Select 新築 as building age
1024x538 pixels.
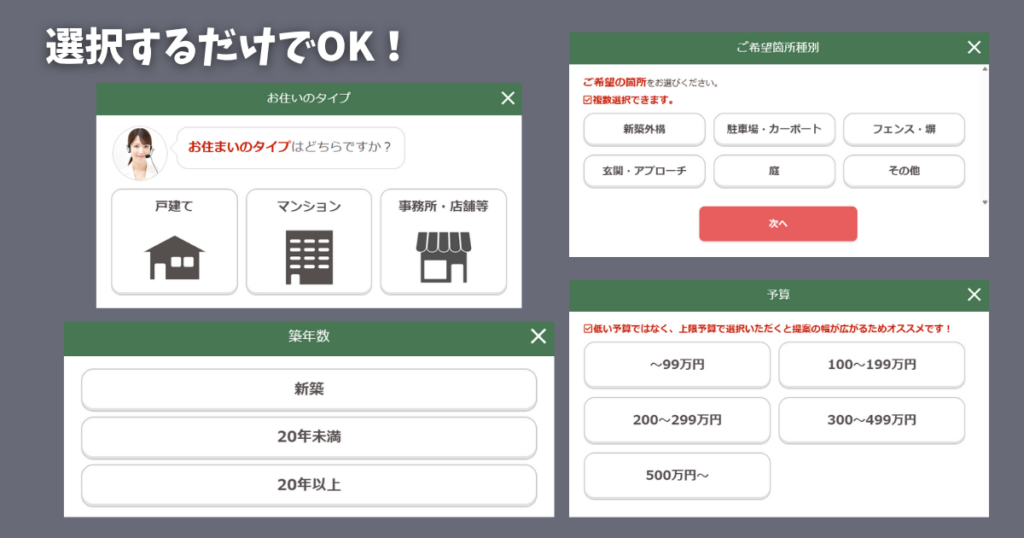[x=308, y=389]
